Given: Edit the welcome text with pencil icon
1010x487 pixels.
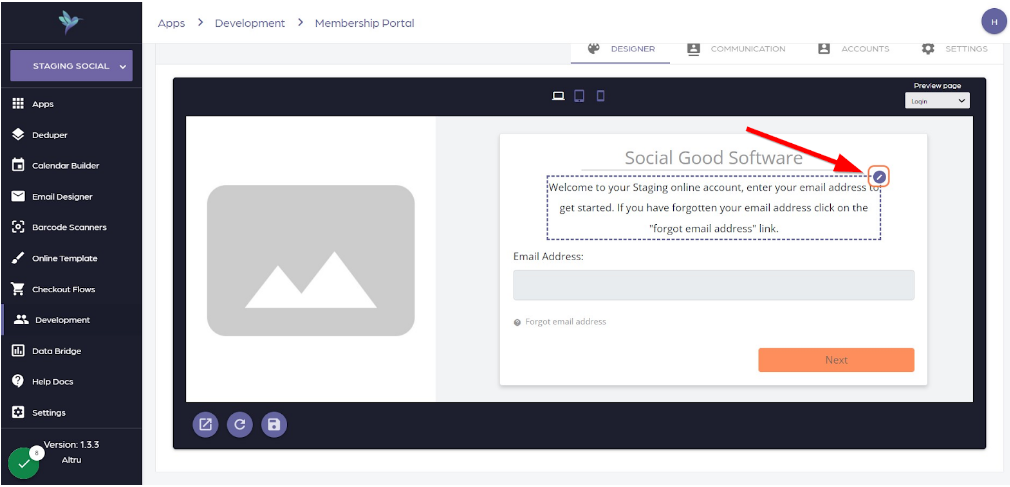Looking at the screenshot, I should pyautogui.click(x=879, y=176).
